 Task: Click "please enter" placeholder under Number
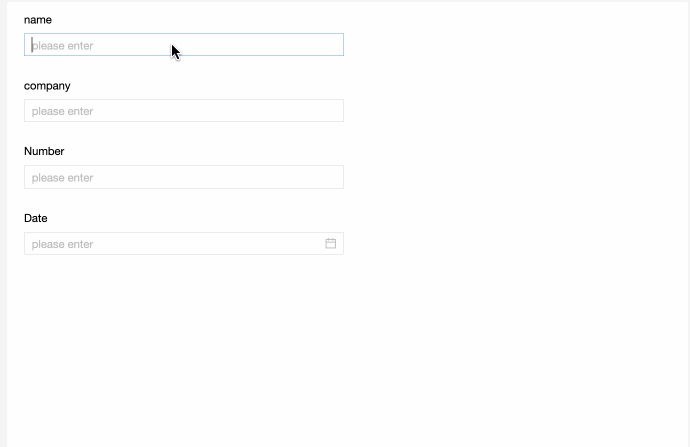62,178
